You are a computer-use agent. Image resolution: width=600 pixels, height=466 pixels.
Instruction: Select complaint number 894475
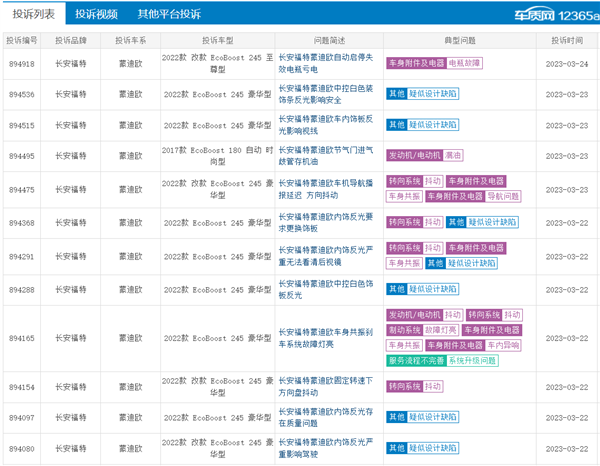[x=22, y=190]
